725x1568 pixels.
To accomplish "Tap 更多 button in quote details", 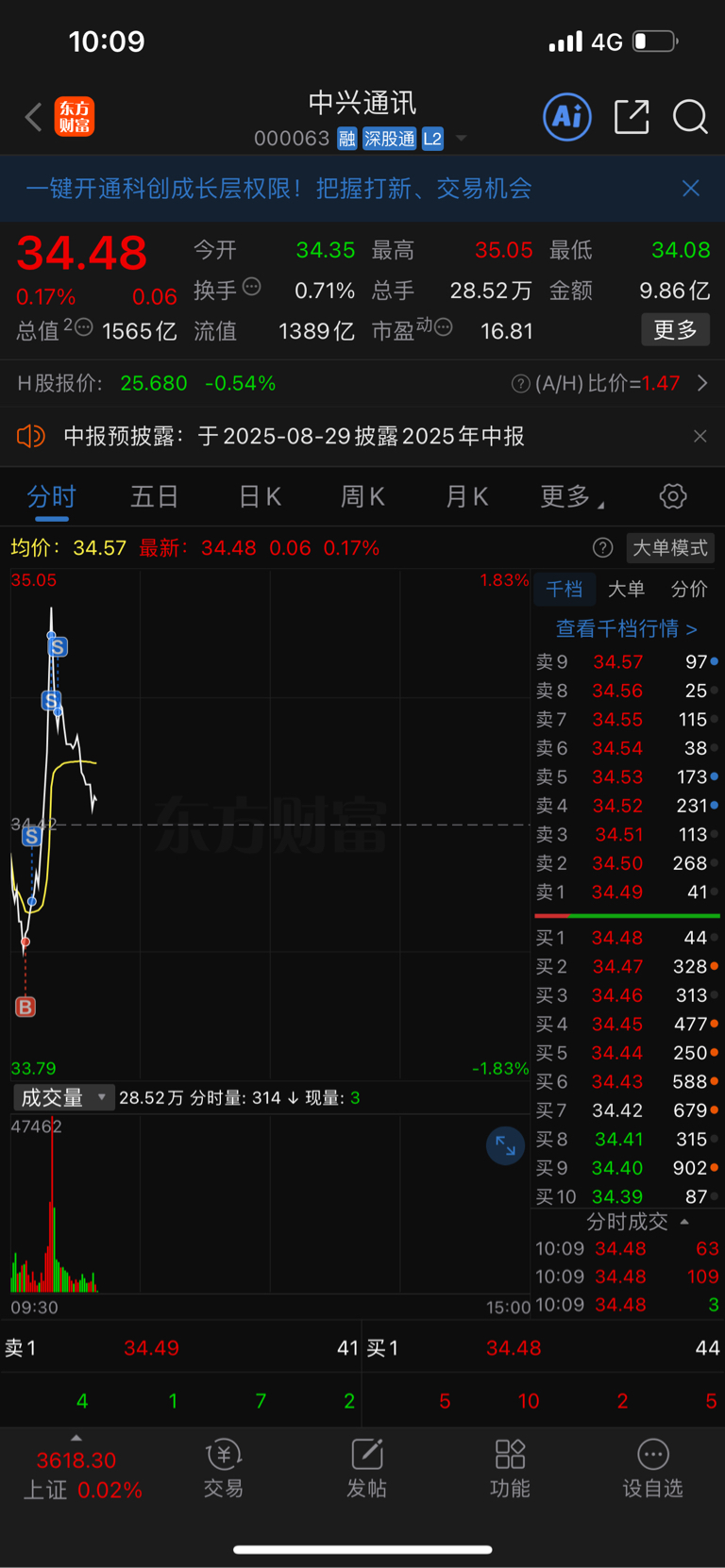I will tap(675, 330).
